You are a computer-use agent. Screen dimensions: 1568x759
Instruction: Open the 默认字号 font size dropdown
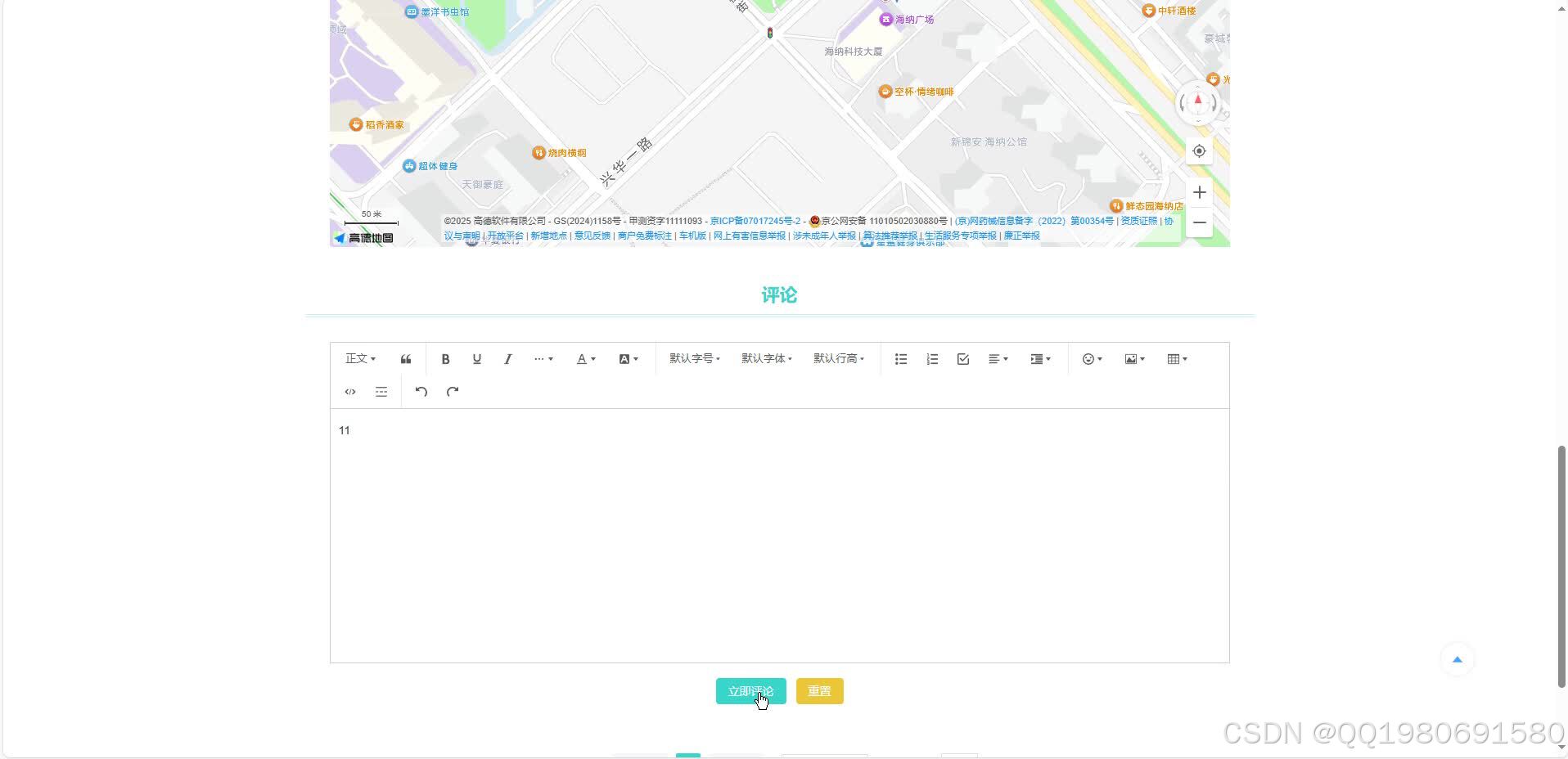coord(692,358)
